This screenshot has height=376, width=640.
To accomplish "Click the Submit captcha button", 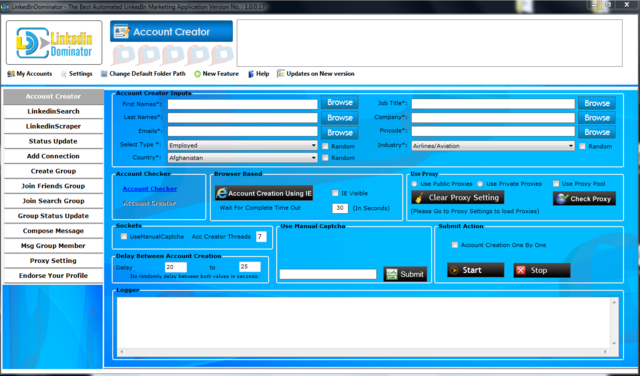I will [x=405, y=274].
